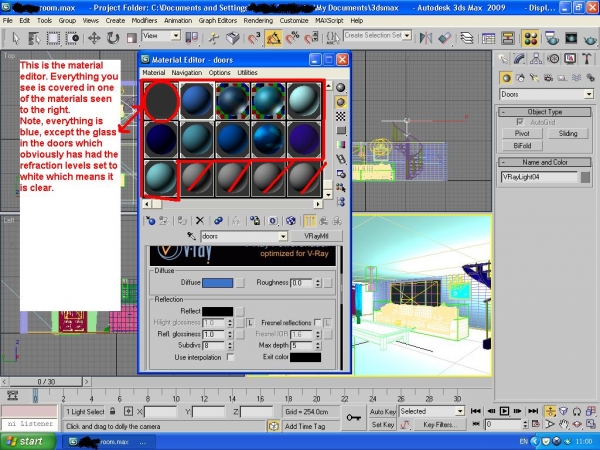Viewport: 600px width, 450px height.
Task: Open the Graph Editors menu
Action: (x=217, y=21)
